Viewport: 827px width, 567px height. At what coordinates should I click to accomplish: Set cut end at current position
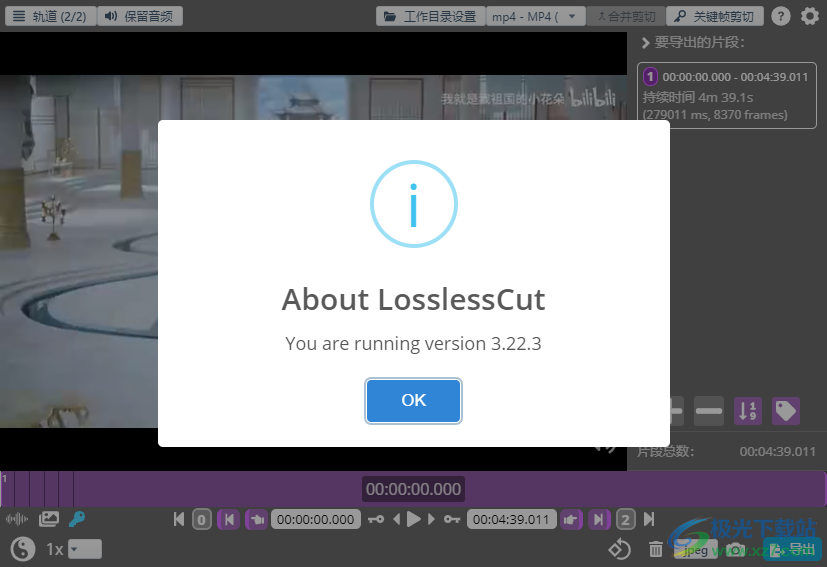tap(599, 520)
